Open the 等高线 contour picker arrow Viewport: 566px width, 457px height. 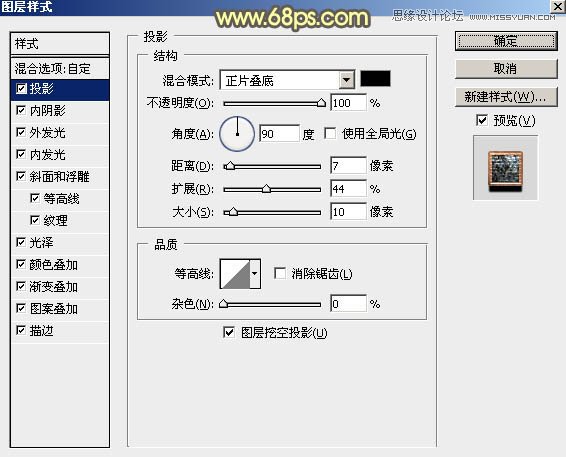click(255, 274)
